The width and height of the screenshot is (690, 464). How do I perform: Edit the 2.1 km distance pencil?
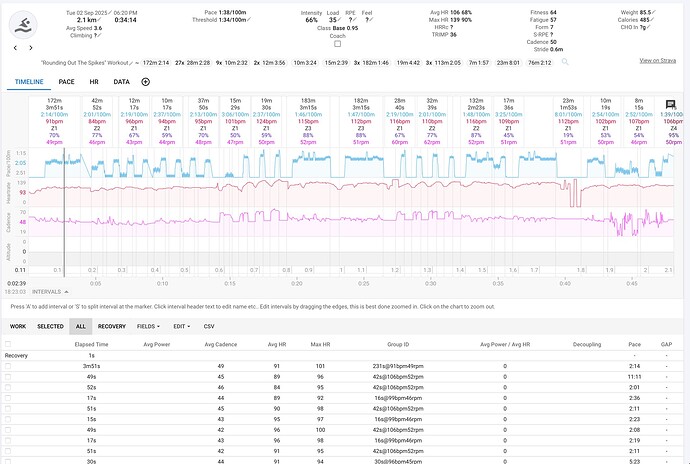pyautogui.click(x=99, y=20)
